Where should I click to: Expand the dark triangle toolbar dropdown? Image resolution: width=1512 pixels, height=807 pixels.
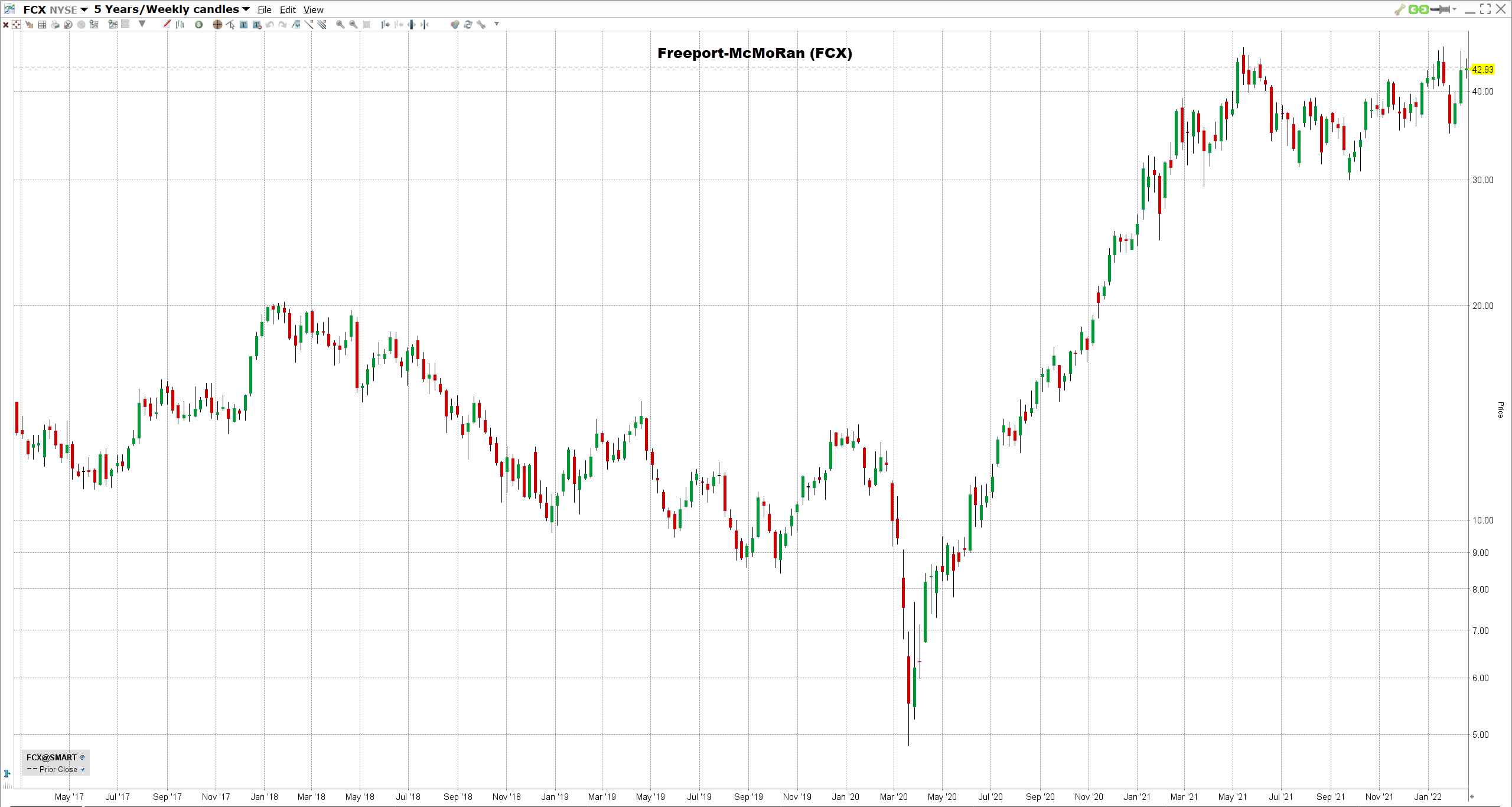(142, 24)
